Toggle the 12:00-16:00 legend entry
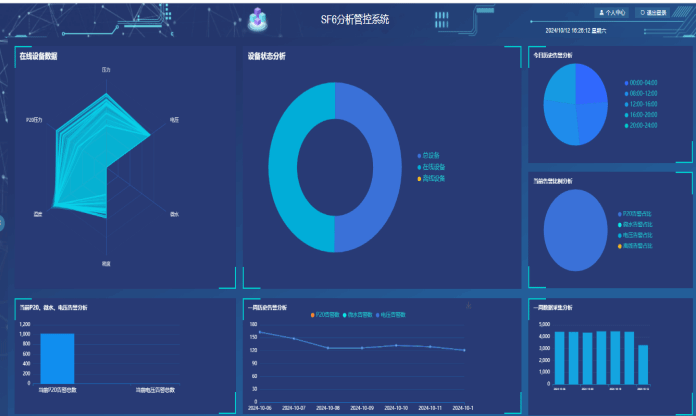This screenshot has width=696, height=416. click(x=640, y=104)
